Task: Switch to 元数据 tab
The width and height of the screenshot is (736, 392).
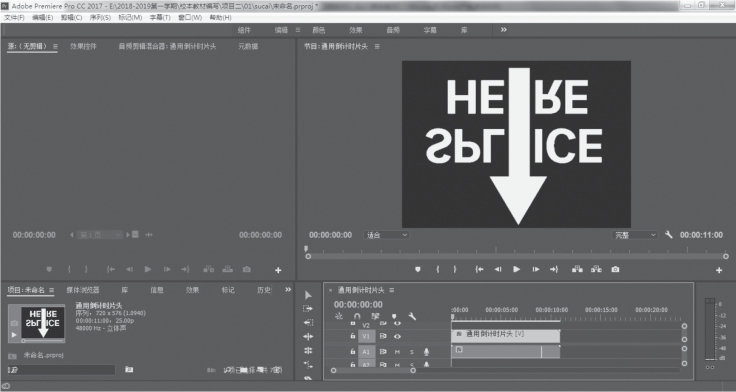Action: click(248, 46)
